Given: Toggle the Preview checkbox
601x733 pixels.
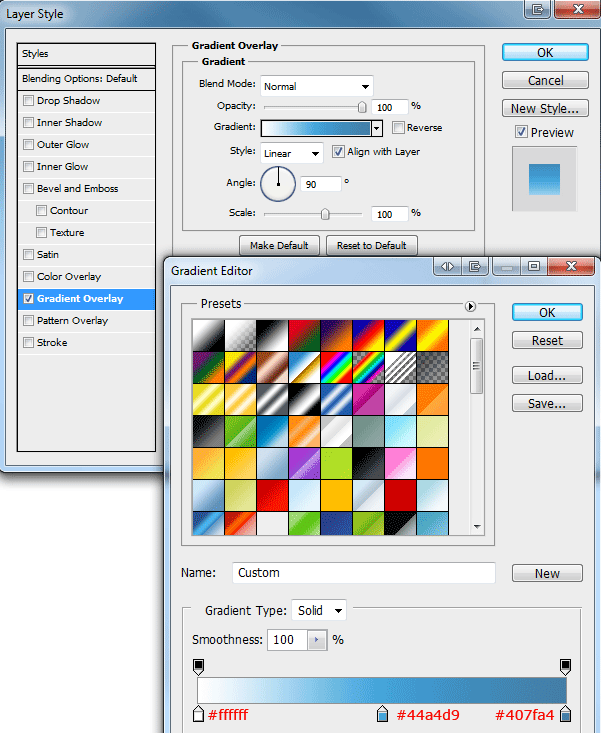Looking at the screenshot, I should [521, 132].
